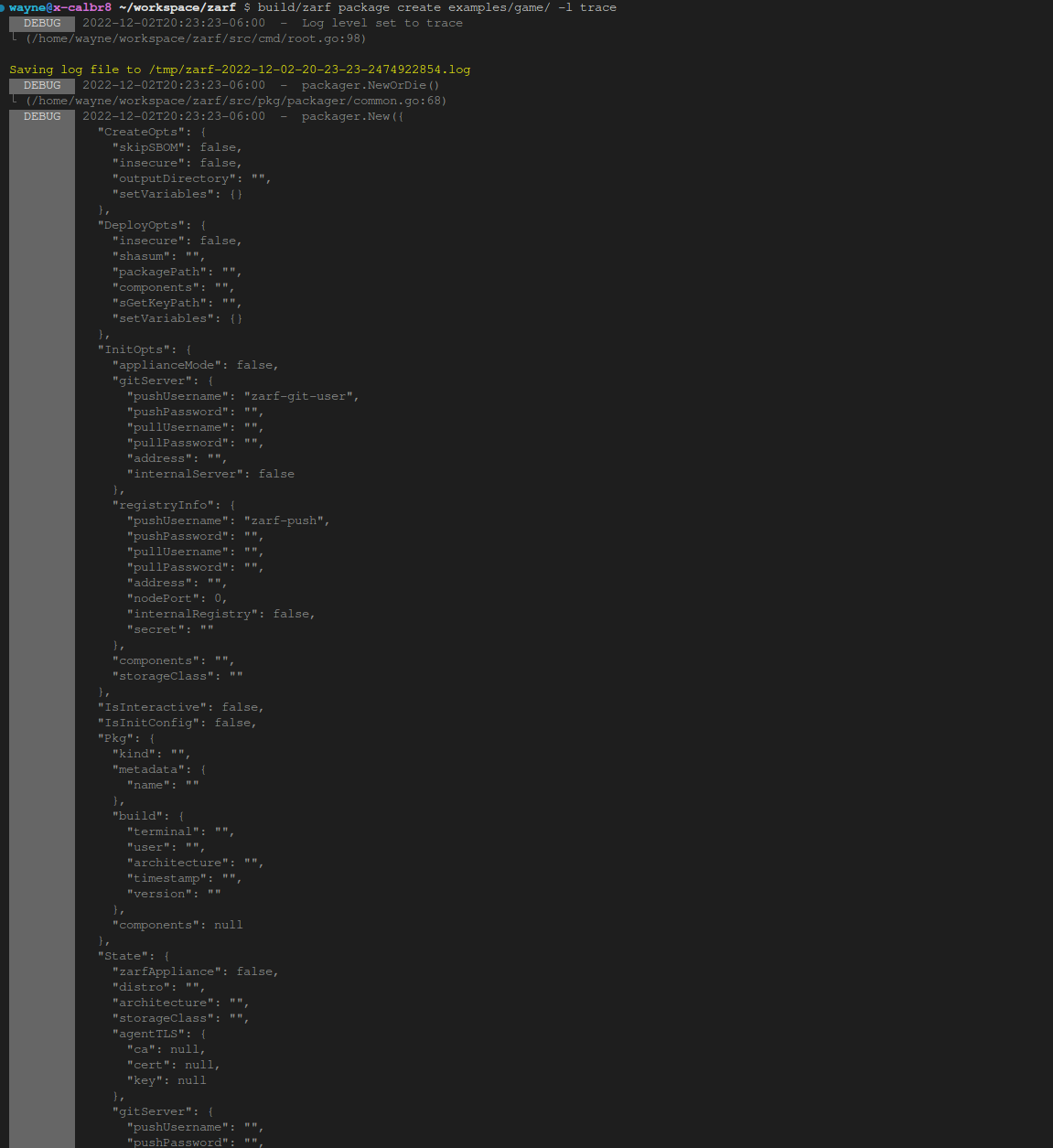Select the DeployOpts JSON key
Viewport: 1053px width, 1148px height.
(x=140, y=224)
